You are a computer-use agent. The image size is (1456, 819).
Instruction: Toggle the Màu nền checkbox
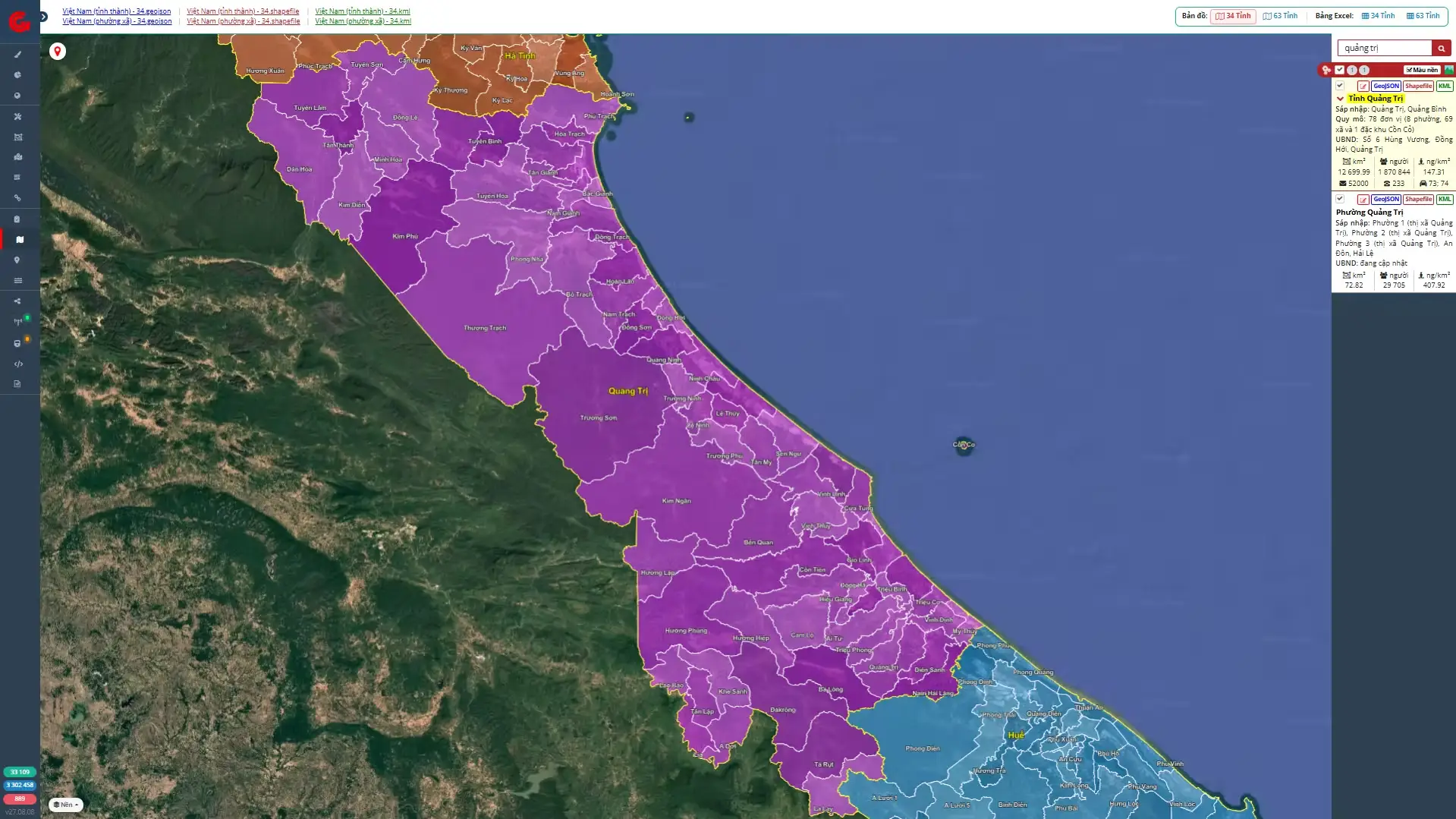pos(1421,70)
